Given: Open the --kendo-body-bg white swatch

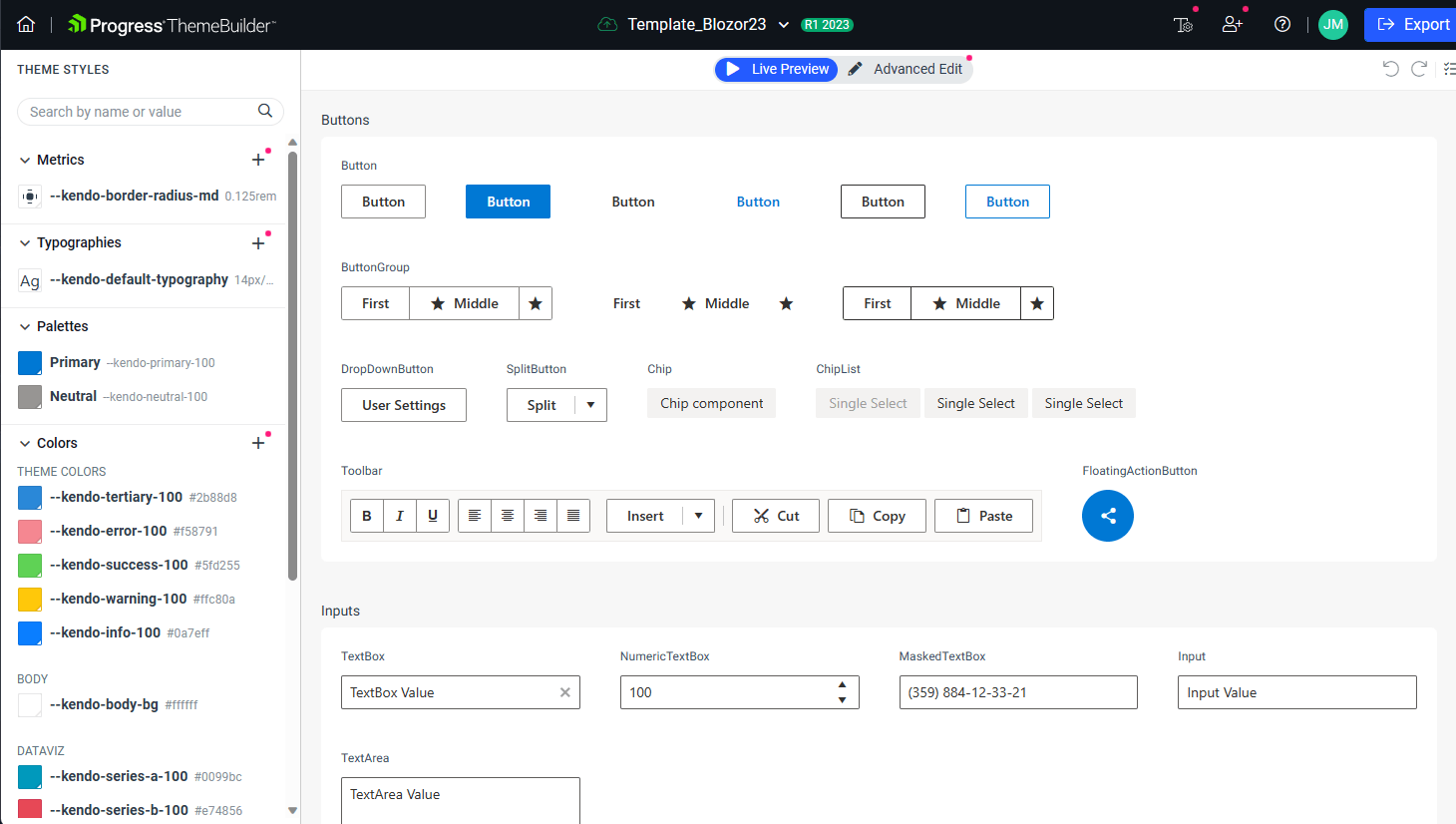Looking at the screenshot, I should [30, 705].
